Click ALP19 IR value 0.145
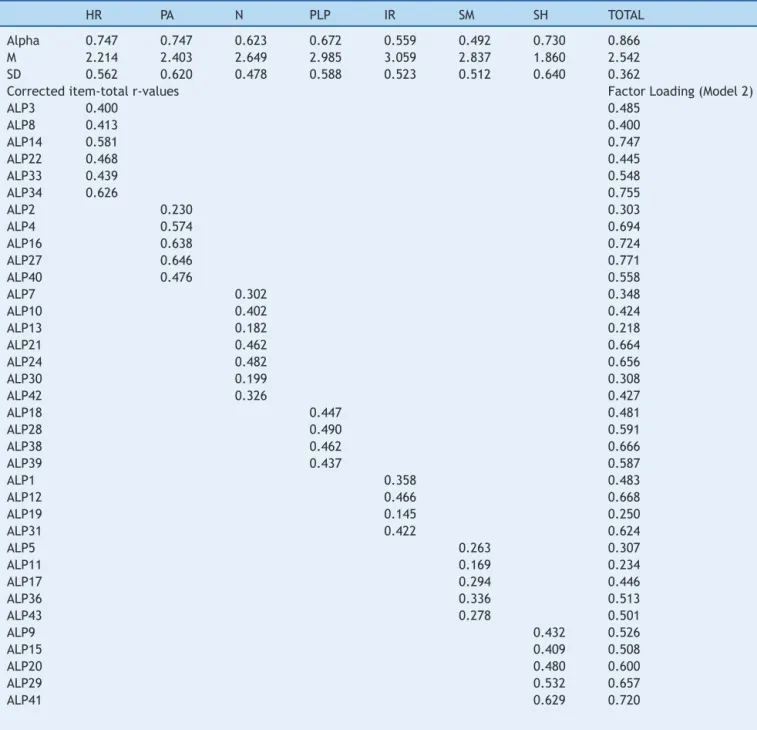 400,514
